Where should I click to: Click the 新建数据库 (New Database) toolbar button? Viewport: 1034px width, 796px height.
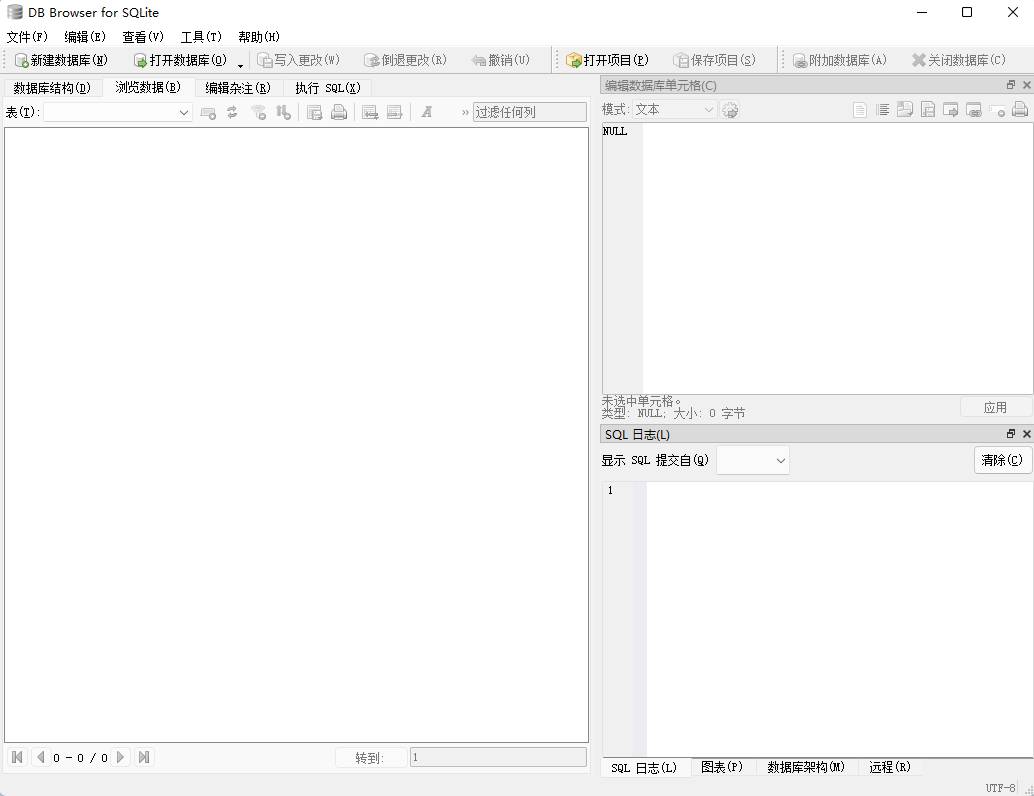point(61,60)
